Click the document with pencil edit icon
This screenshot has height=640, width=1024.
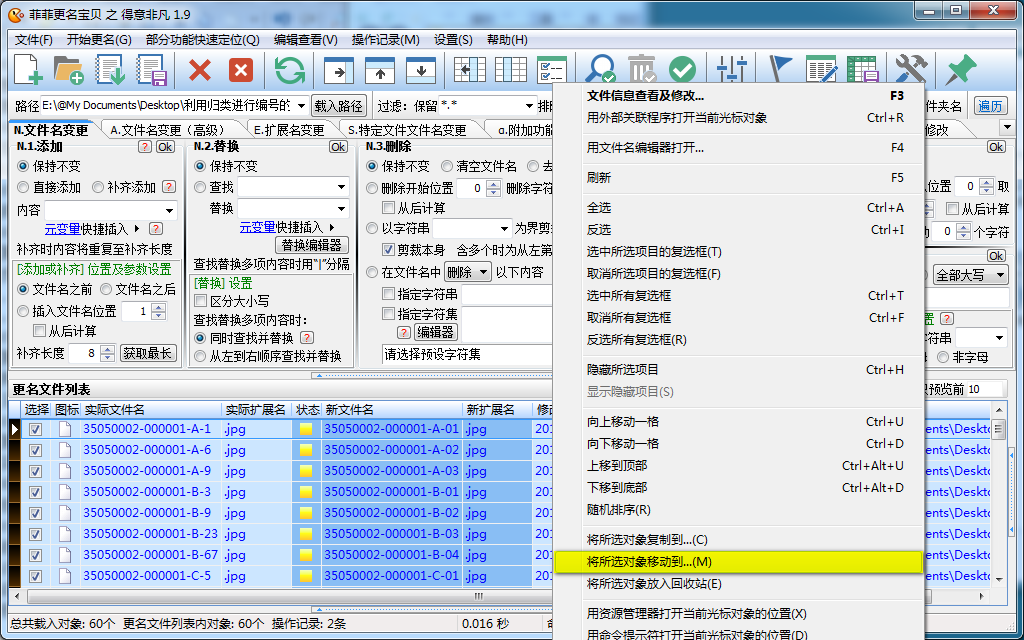pos(822,69)
